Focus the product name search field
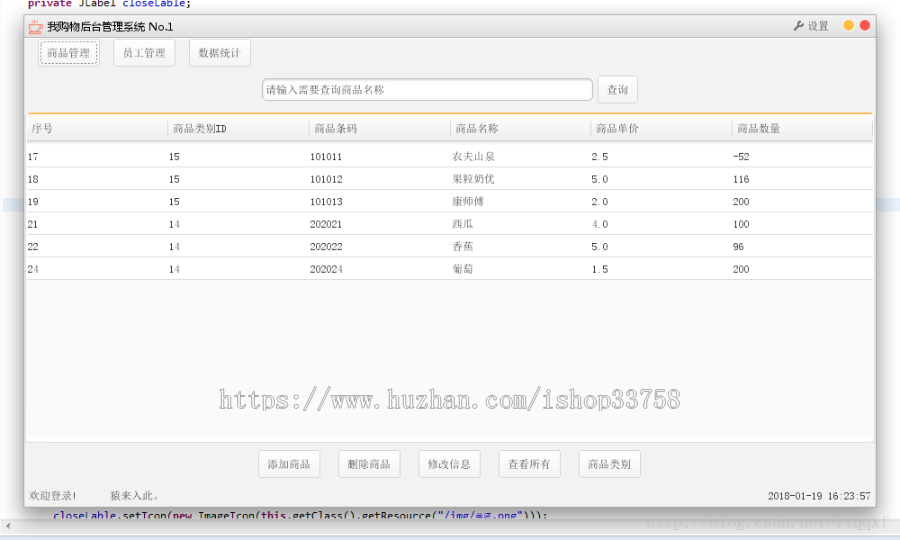Screen dimensions: 900x540 (x=427, y=90)
